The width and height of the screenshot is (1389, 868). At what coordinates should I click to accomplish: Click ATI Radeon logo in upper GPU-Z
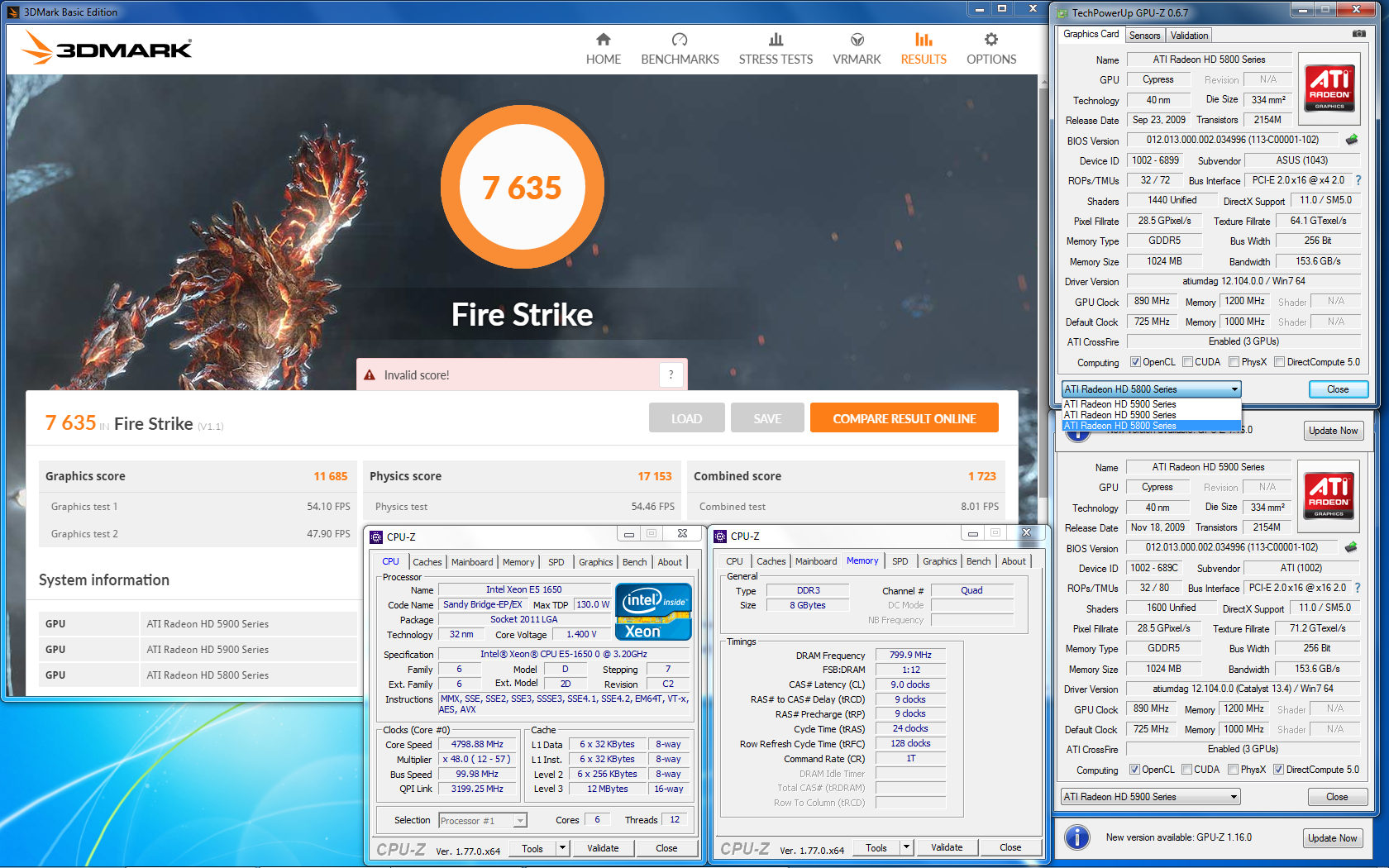[x=1329, y=88]
